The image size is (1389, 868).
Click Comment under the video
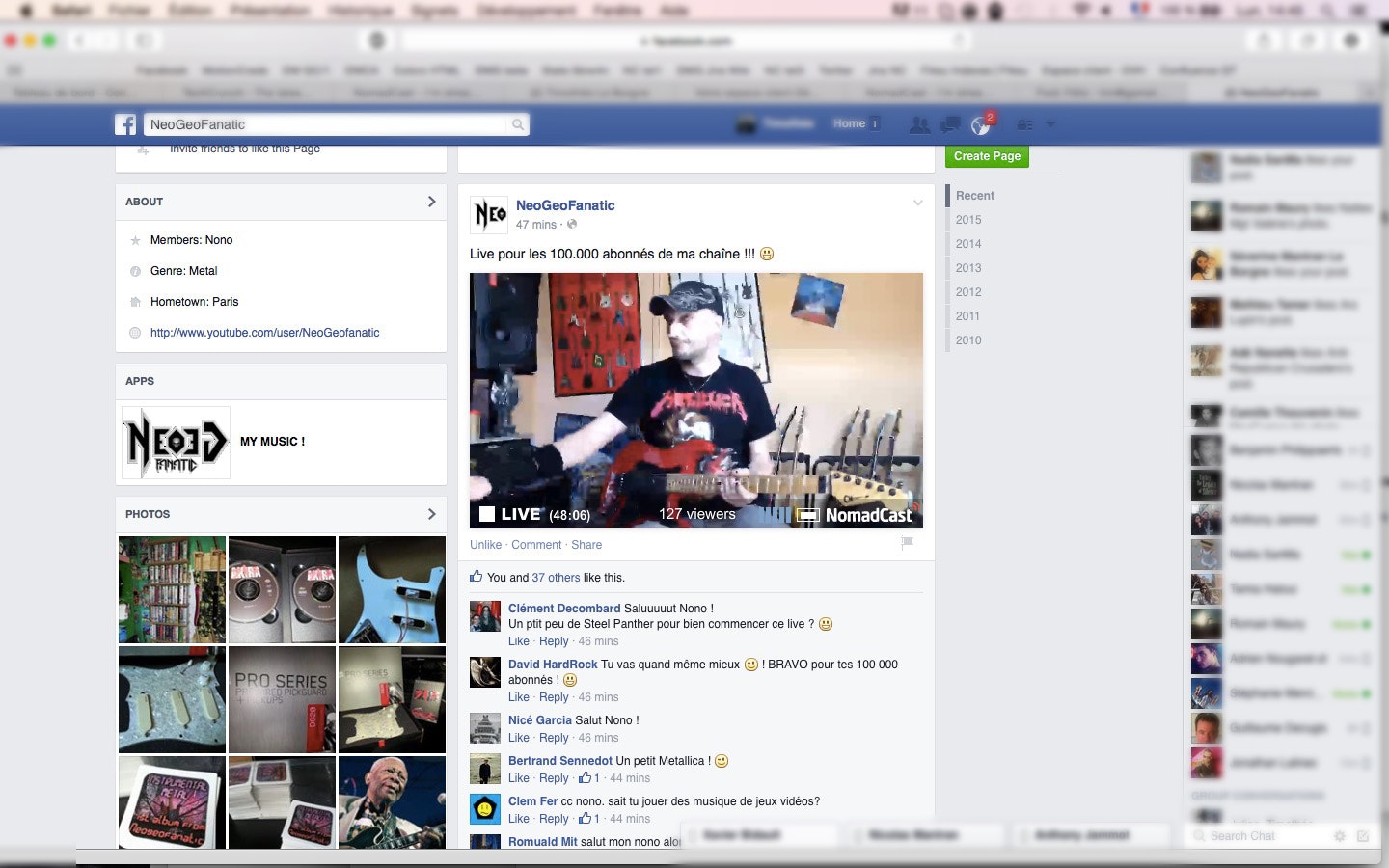point(536,545)
